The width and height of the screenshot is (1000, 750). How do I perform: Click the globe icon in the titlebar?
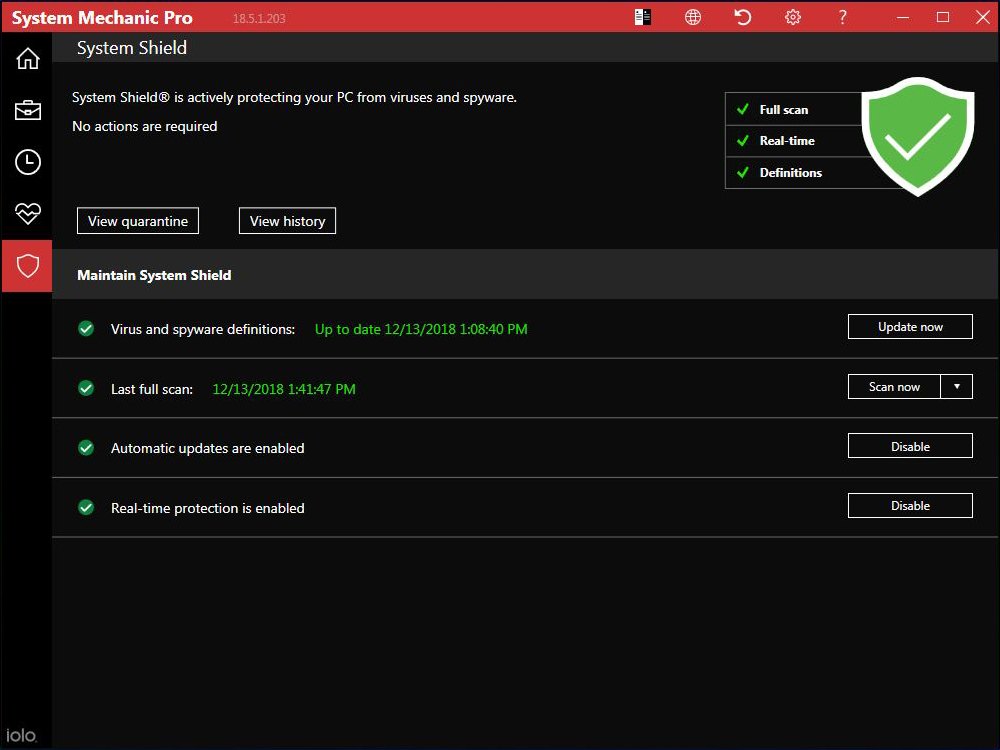tap(692, 17)
